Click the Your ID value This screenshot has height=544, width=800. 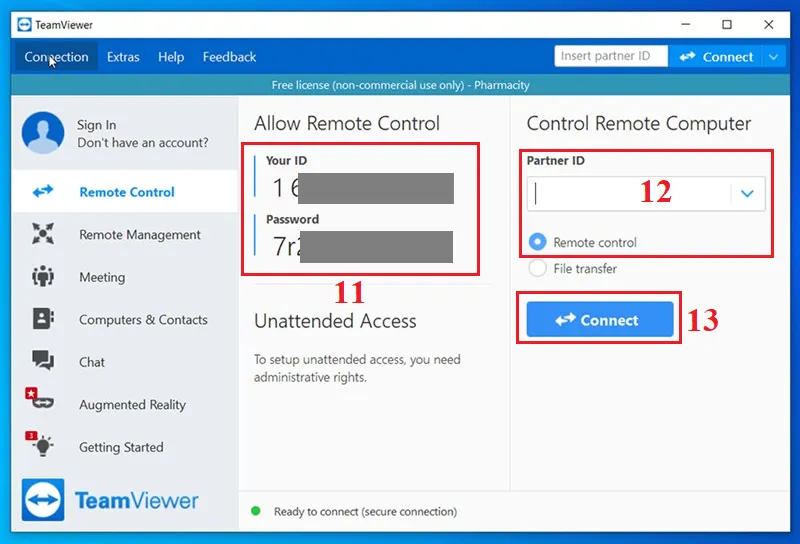tap(363, 188)
